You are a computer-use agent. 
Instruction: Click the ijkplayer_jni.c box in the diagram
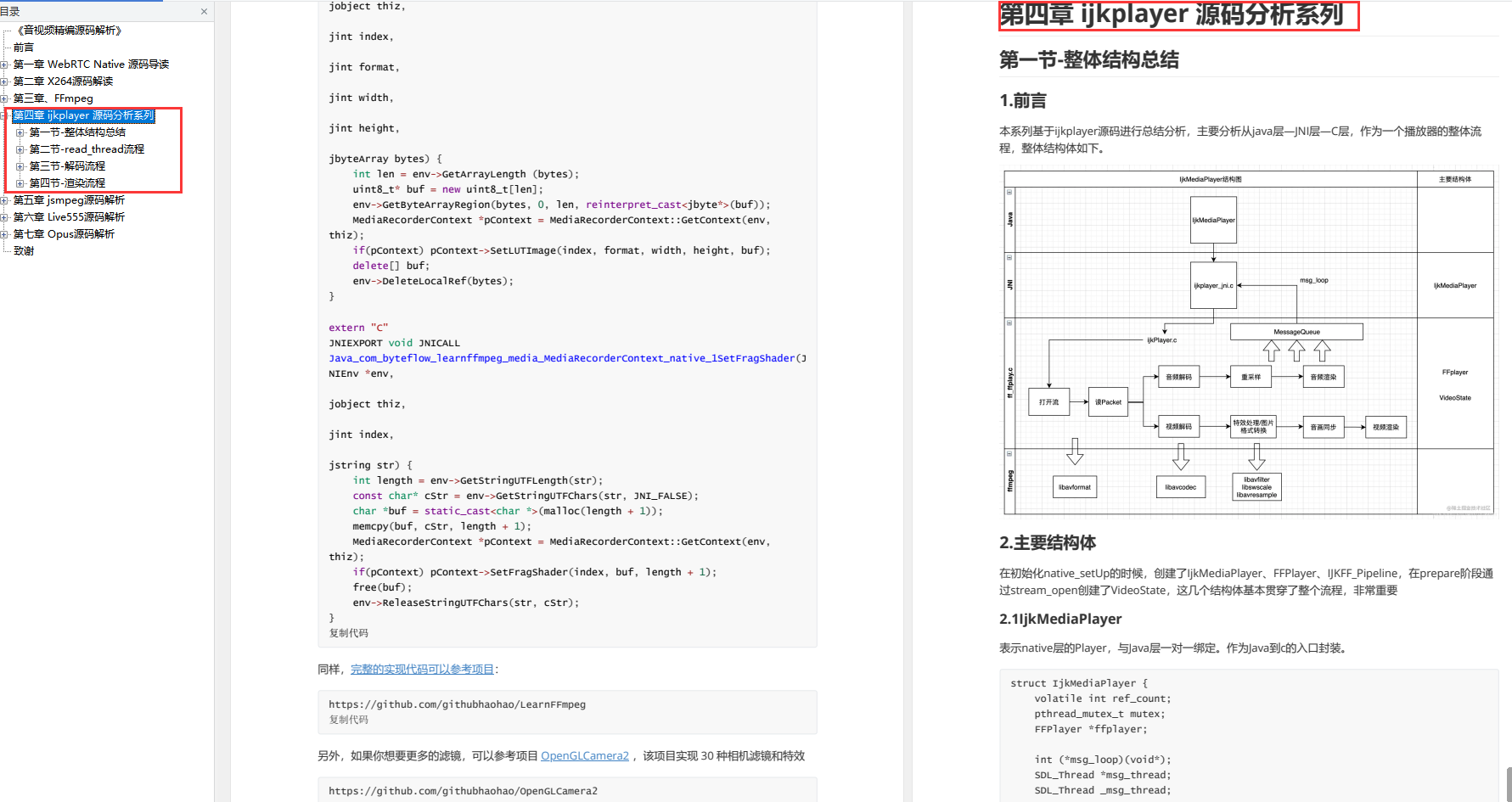pos(1213,286)
